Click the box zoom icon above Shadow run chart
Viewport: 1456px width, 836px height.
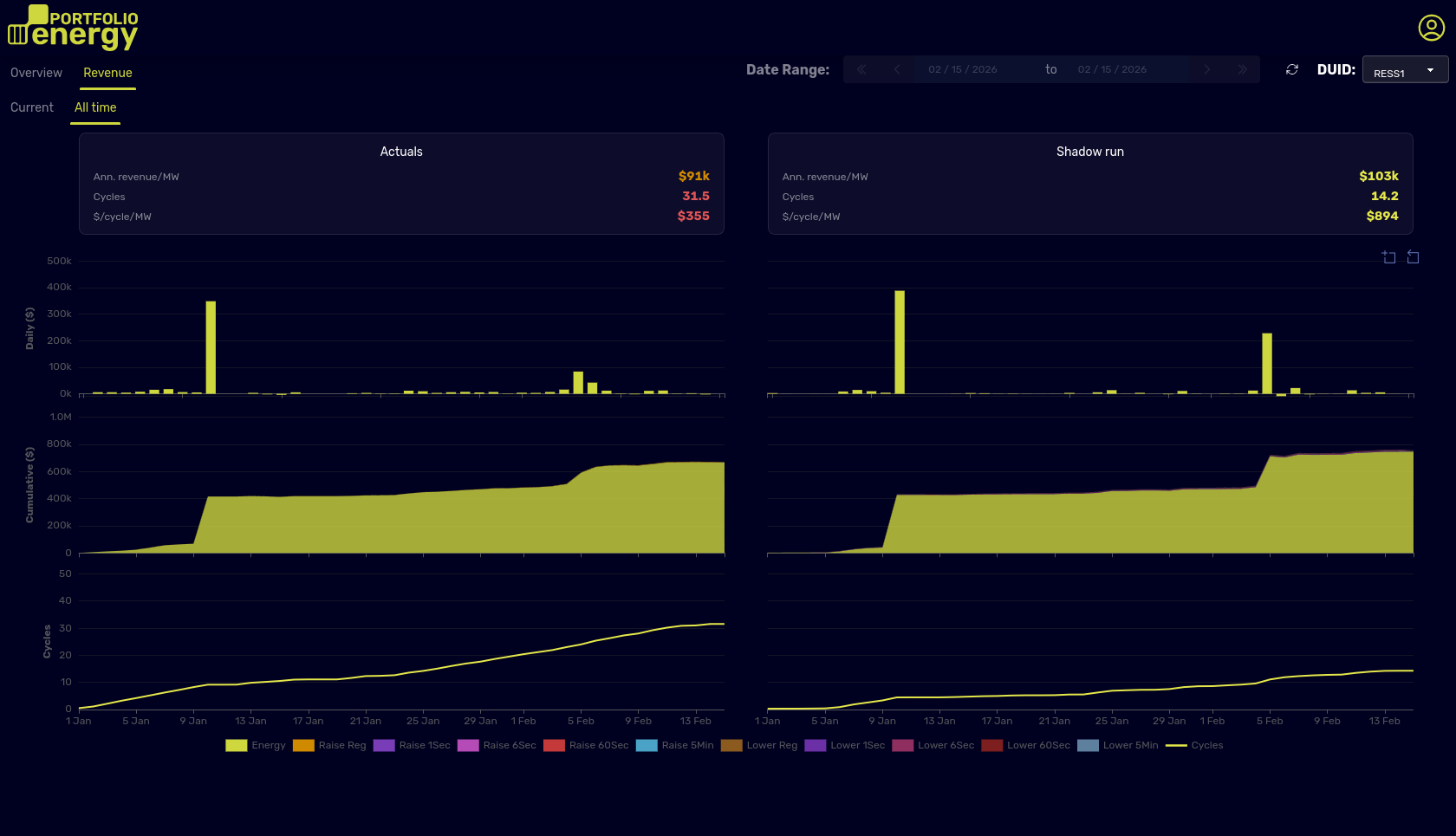[x=1388, y=257]
